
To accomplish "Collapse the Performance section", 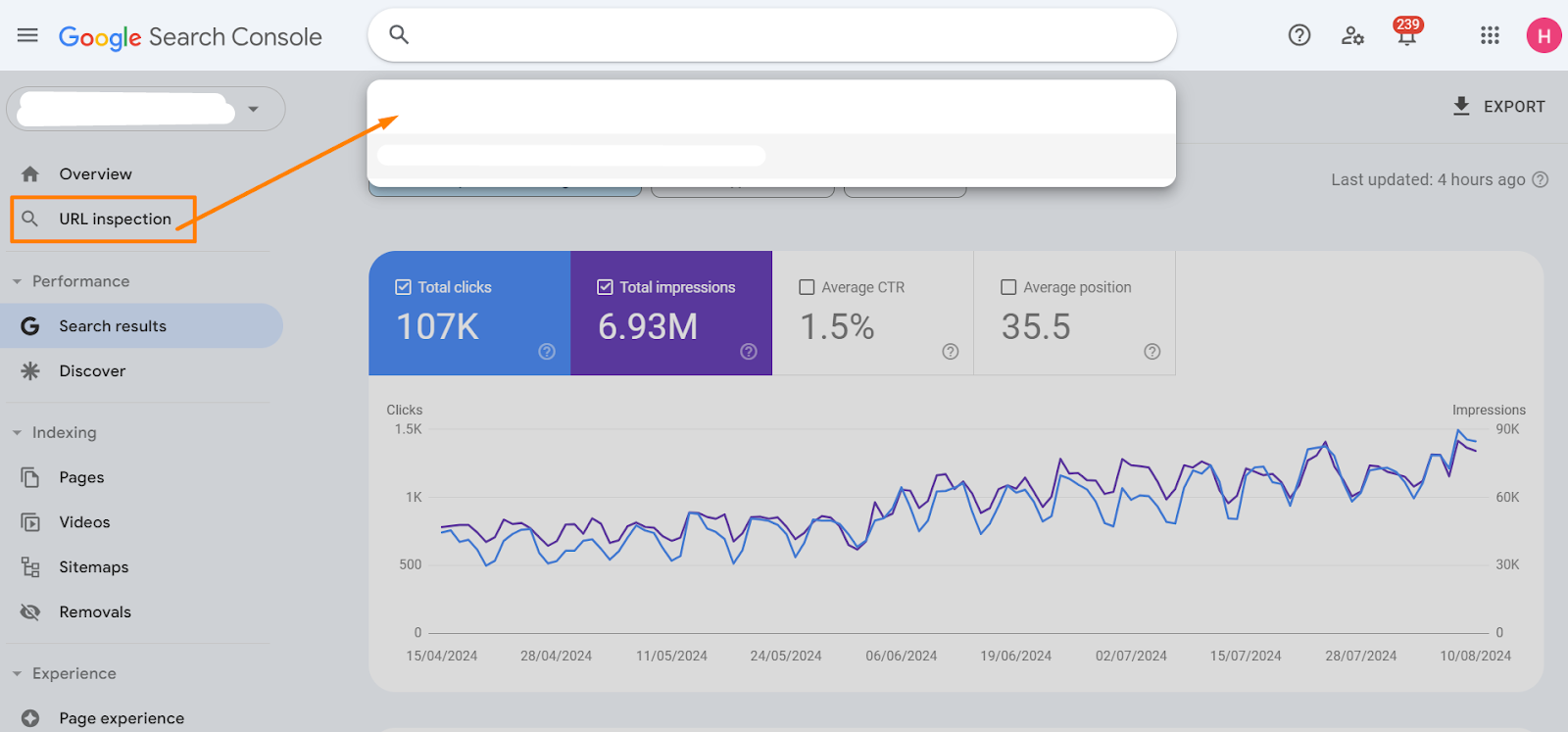I will [17, 281].
